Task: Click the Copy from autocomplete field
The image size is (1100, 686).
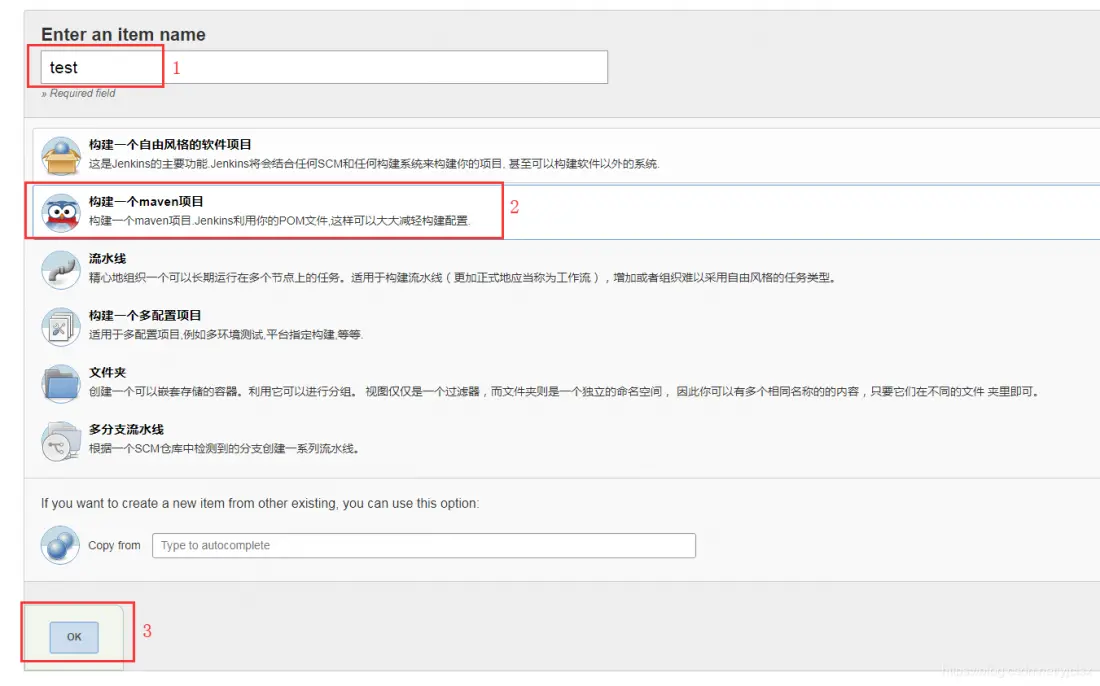Action: point(424,546)
